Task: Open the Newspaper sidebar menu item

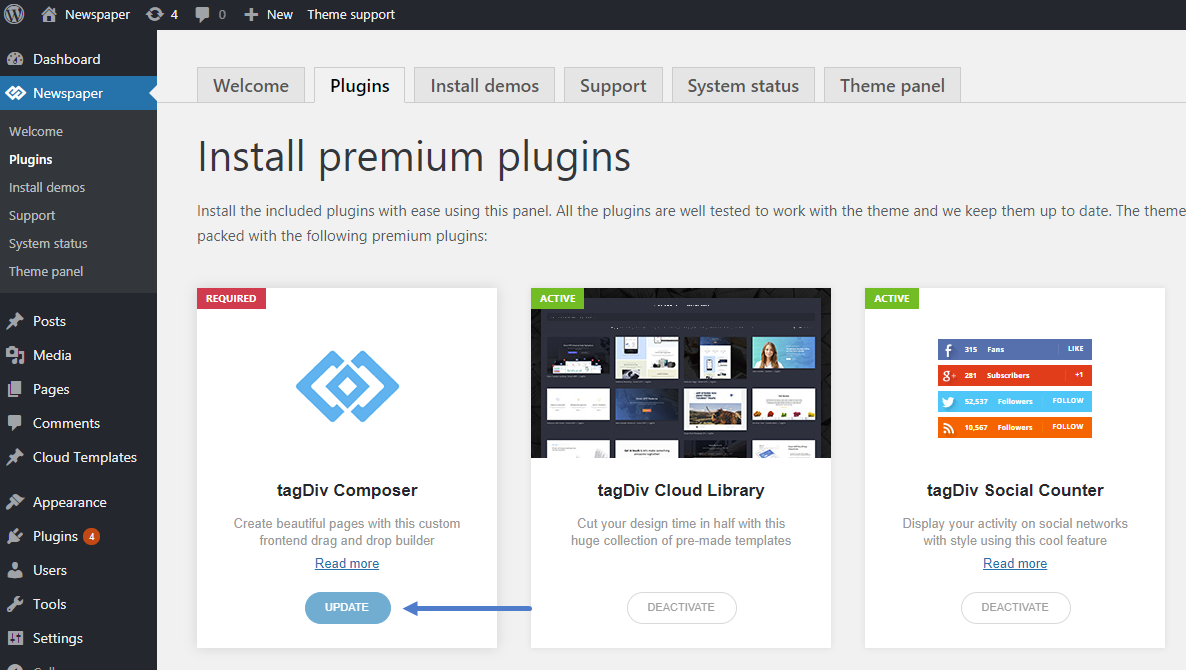Action: (x=79, y=93)
